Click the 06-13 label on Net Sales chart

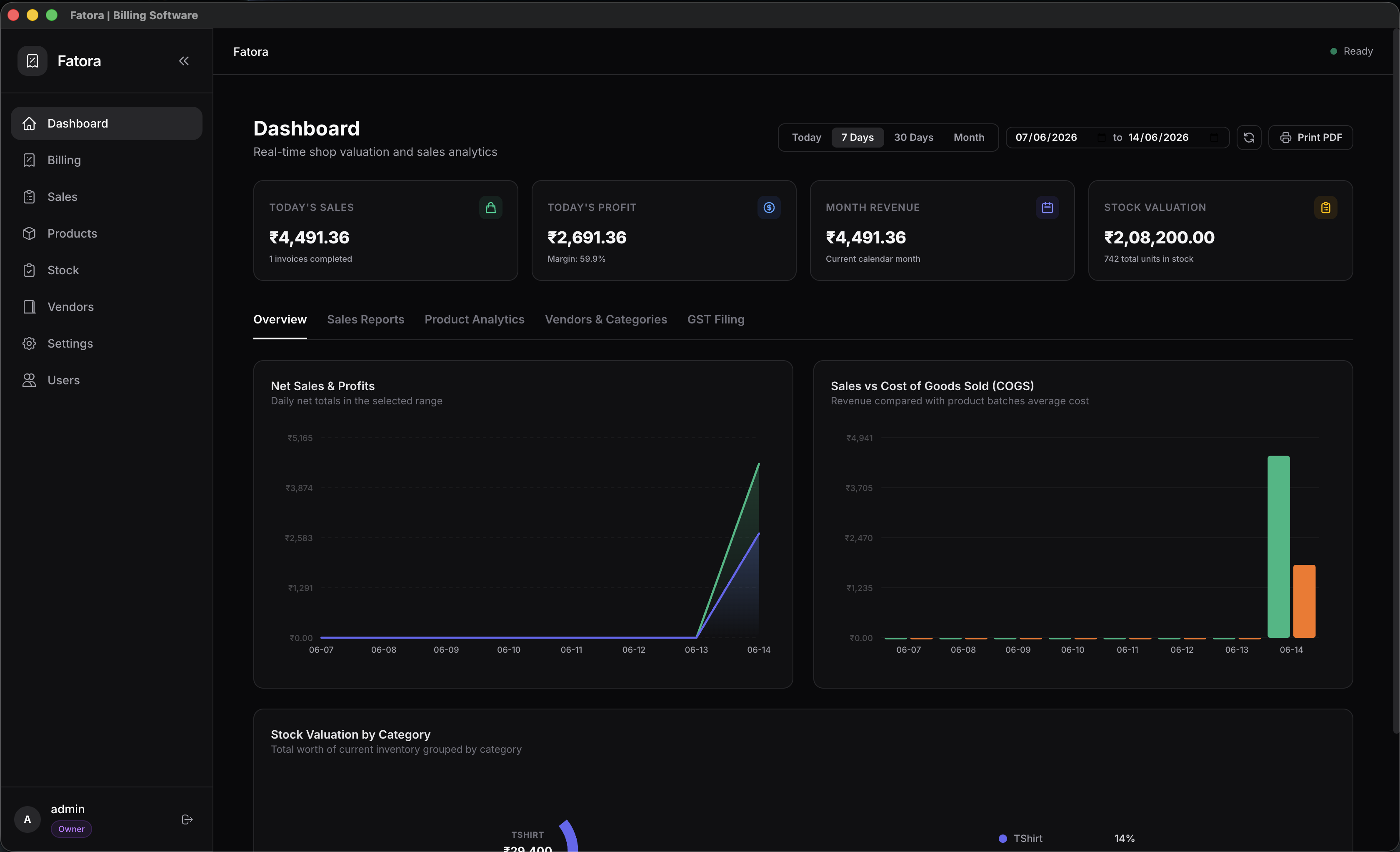click(x=696, y=650)
